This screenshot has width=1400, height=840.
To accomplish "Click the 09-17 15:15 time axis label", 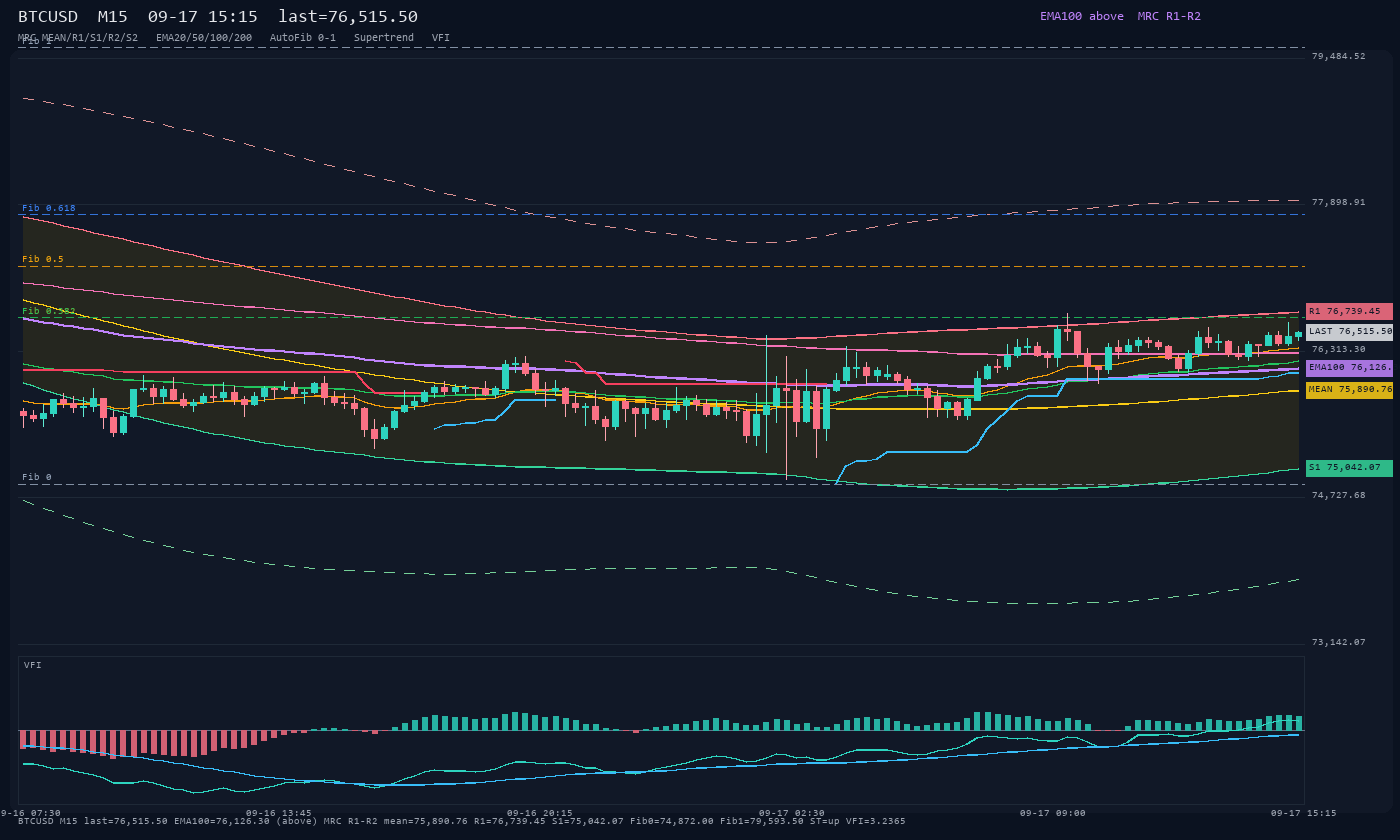I will 1303,813.
